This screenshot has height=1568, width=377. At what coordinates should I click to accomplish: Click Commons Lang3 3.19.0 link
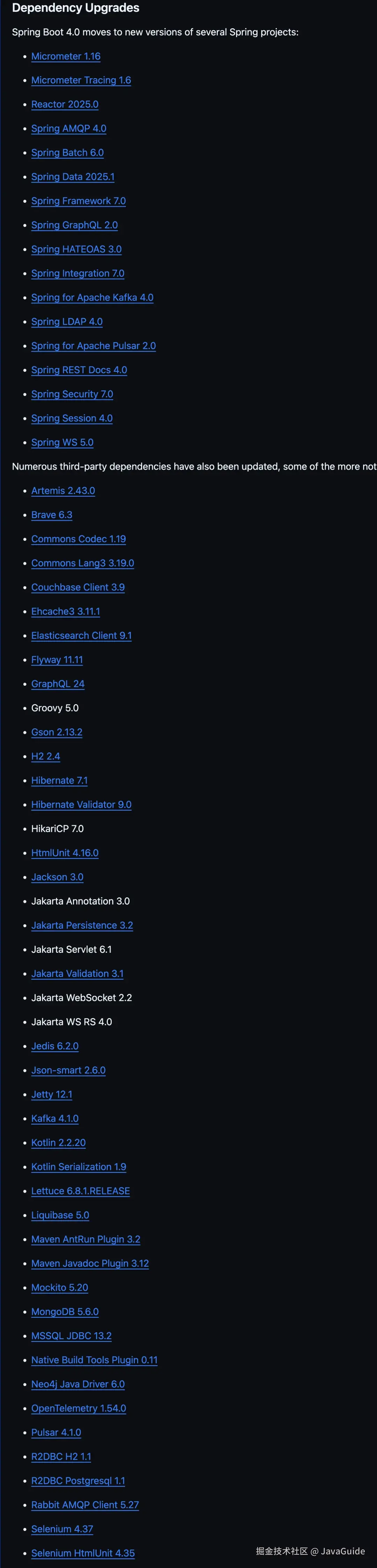coord(82,563)
